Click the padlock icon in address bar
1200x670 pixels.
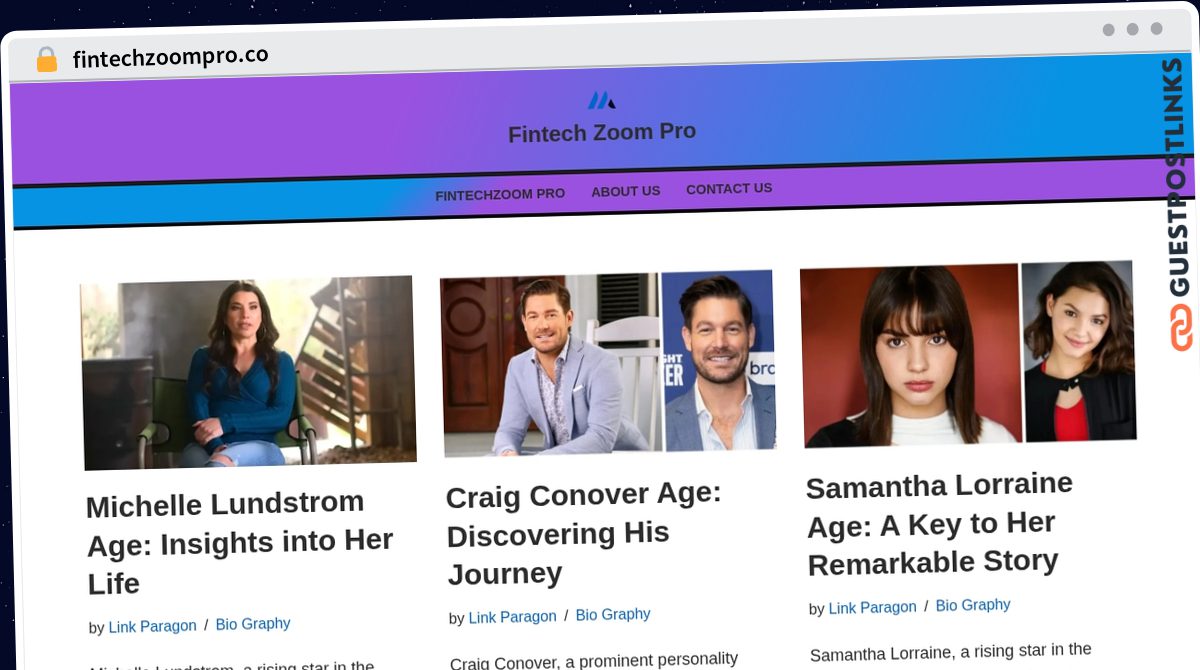click(46, 59)
